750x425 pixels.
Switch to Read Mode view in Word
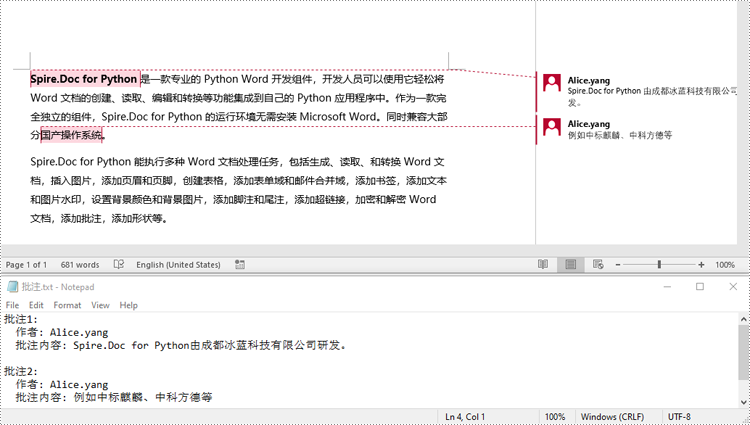[x=542, y=264]
